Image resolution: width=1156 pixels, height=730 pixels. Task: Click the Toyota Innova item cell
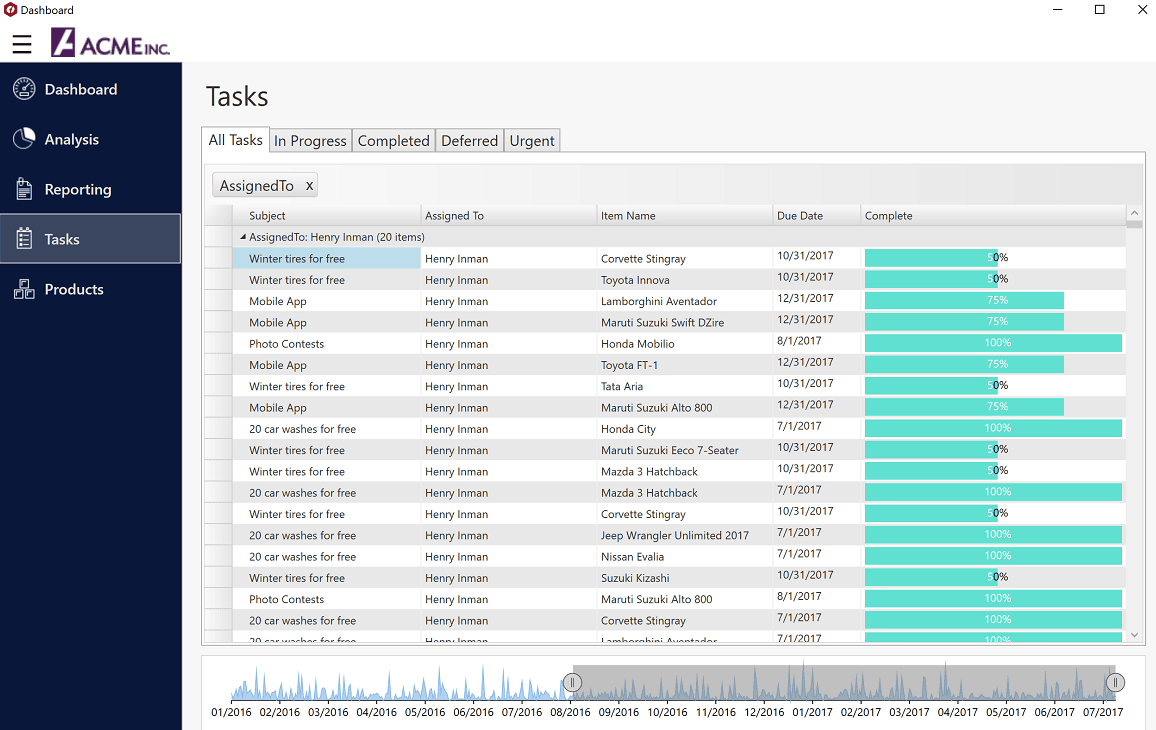[x=685, y=280]
